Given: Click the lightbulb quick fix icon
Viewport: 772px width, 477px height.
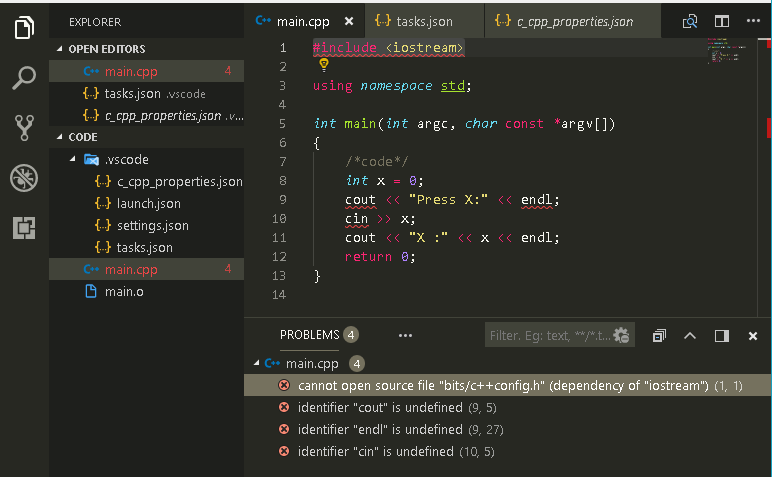Looking at the screenshot, I should (x=323, y=64).
